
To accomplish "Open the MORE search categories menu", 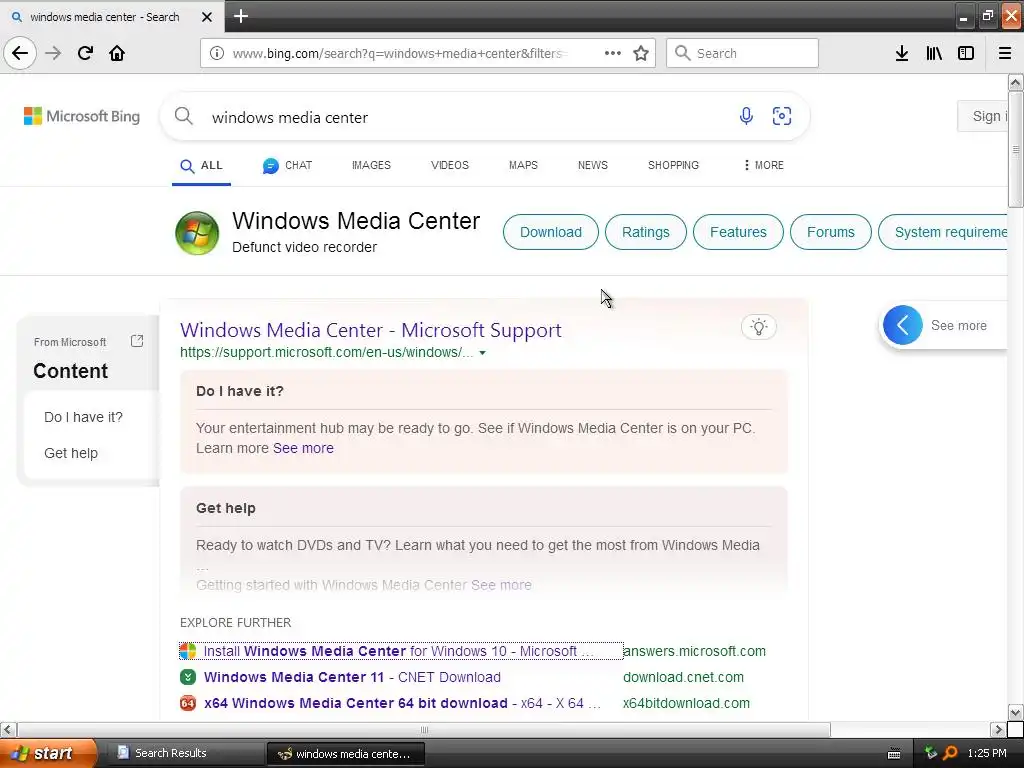I will (763, 165).
